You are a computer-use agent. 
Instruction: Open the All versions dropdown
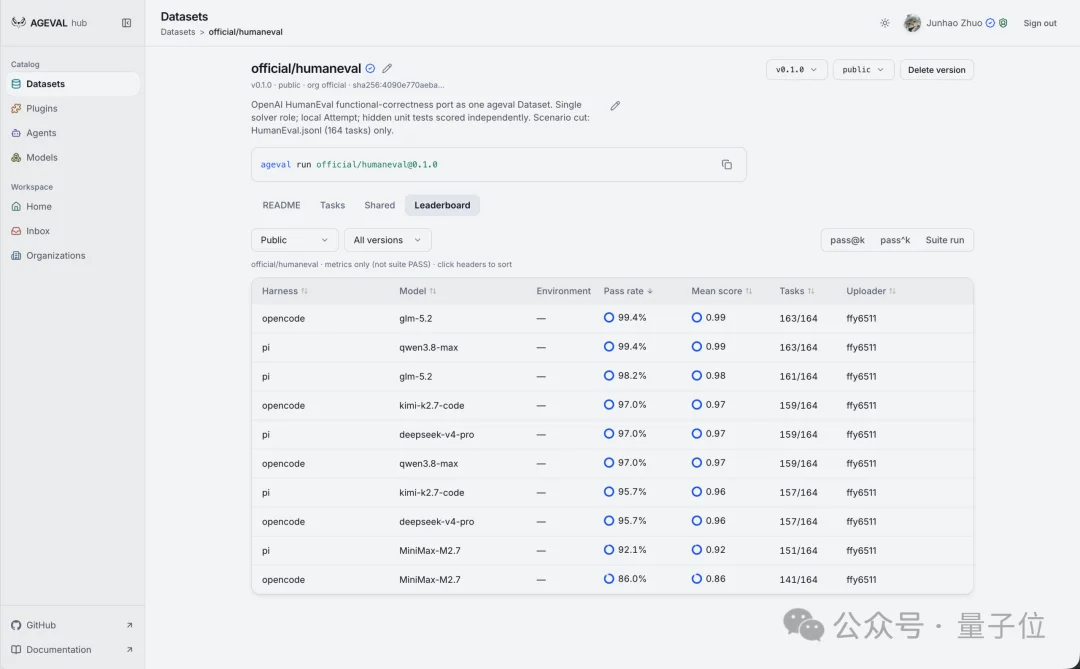pyautogui.click(x=387, y=240)
